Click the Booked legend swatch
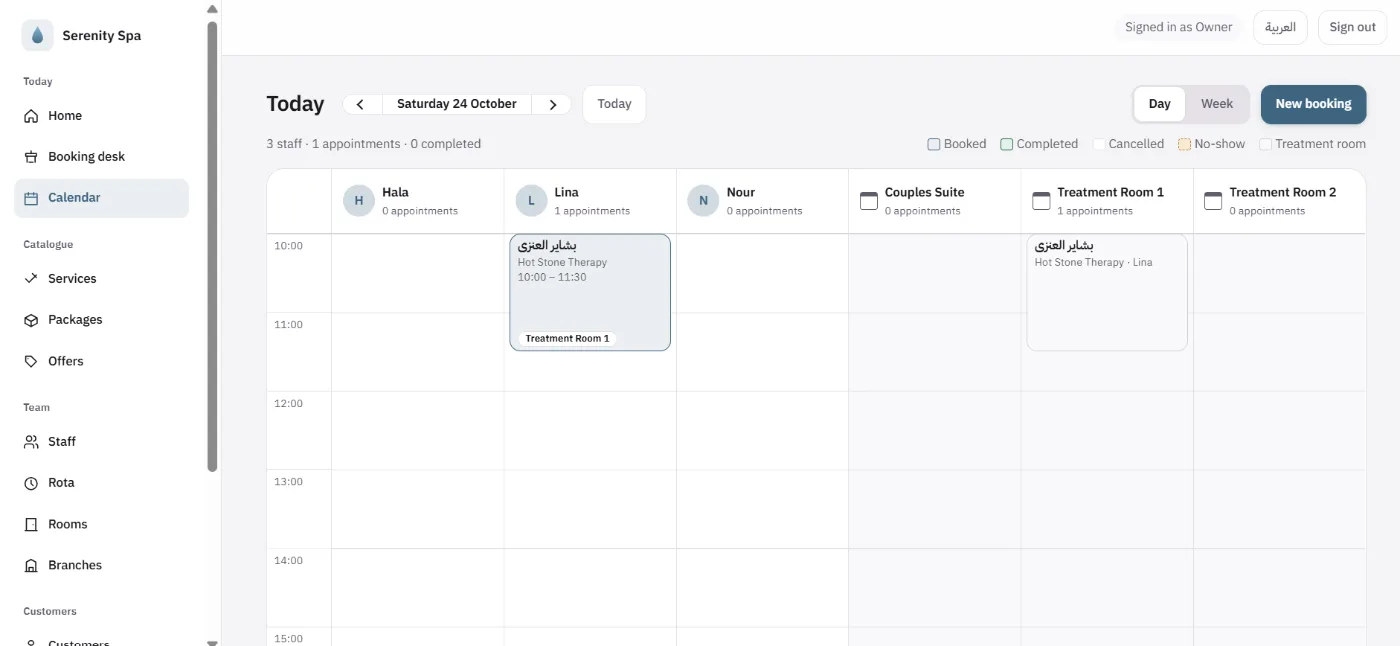1400x646 pixels. [934, 144]
